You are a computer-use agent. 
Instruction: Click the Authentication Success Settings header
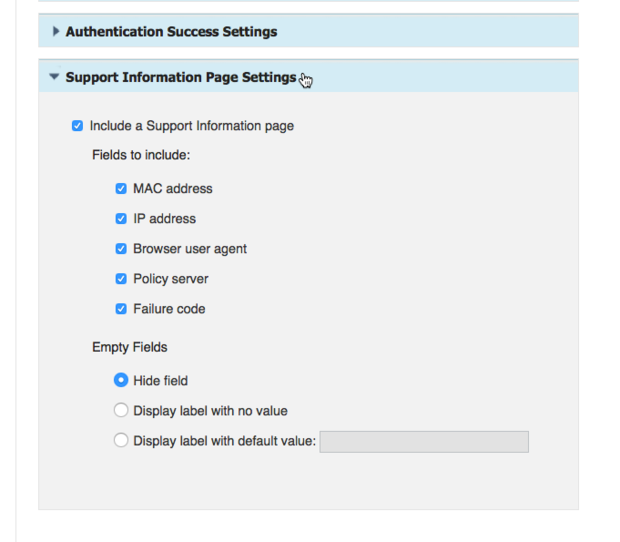(x=308, y=31)
